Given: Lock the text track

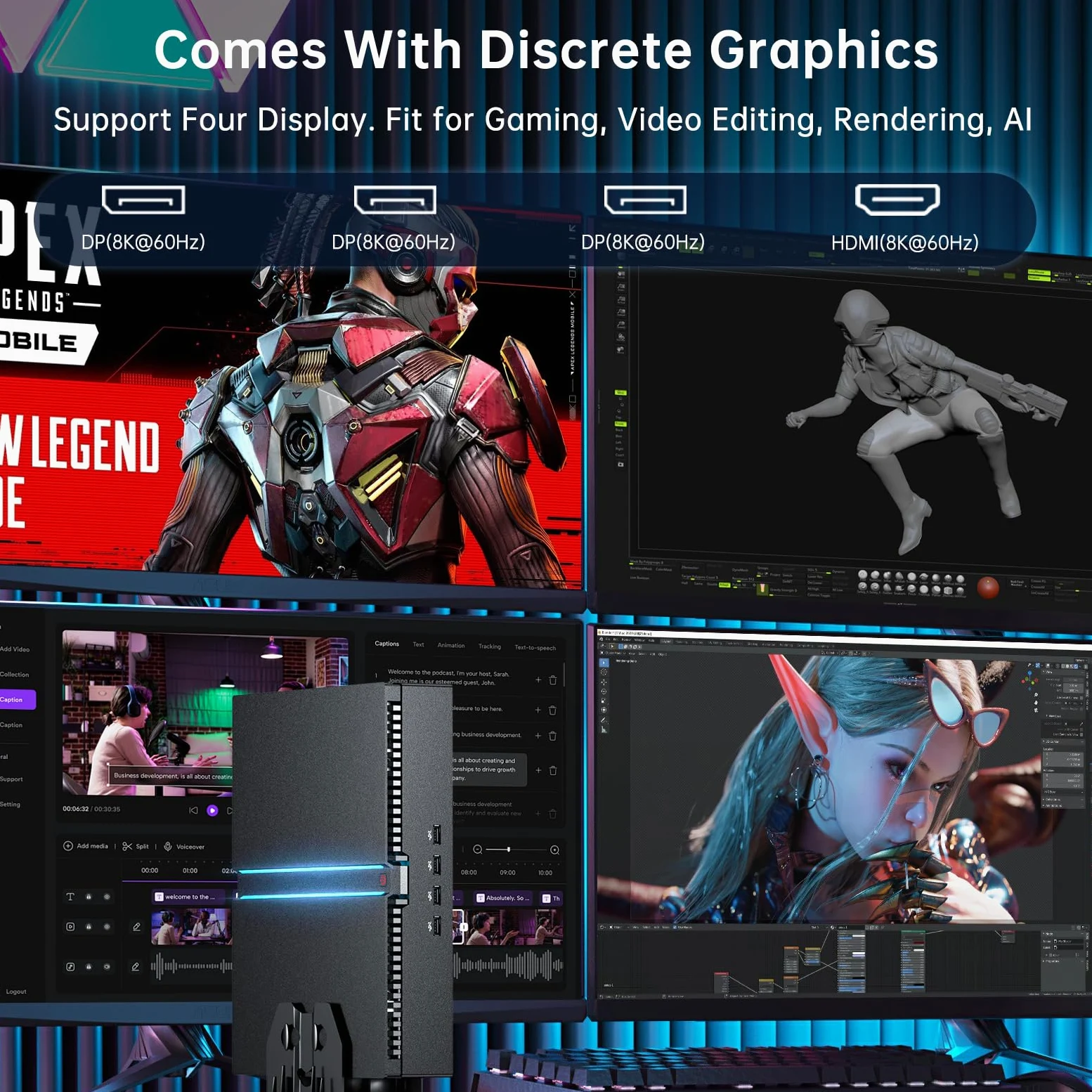Looking at the screenshot, I should [89, 897].
